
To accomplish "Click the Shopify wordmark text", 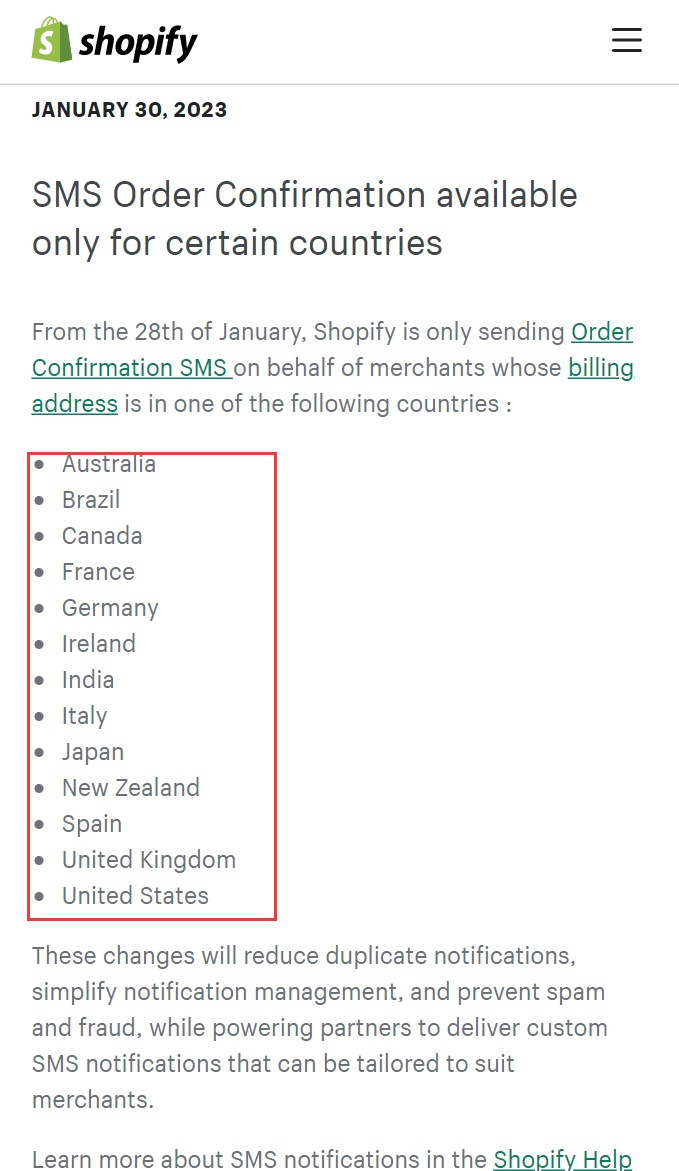I will (x=138, y=42).
